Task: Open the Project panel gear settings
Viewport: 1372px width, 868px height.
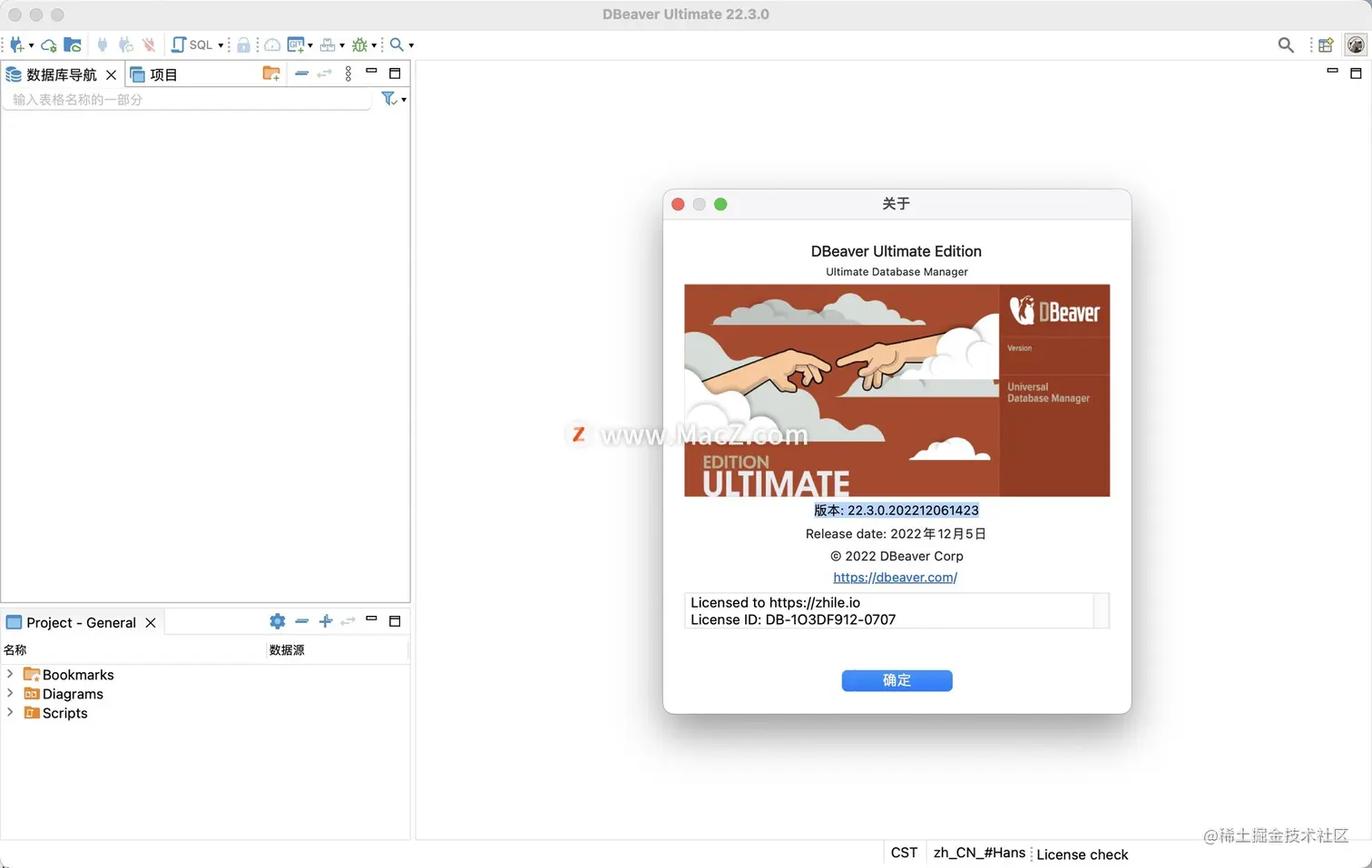Action: (278, 621)
